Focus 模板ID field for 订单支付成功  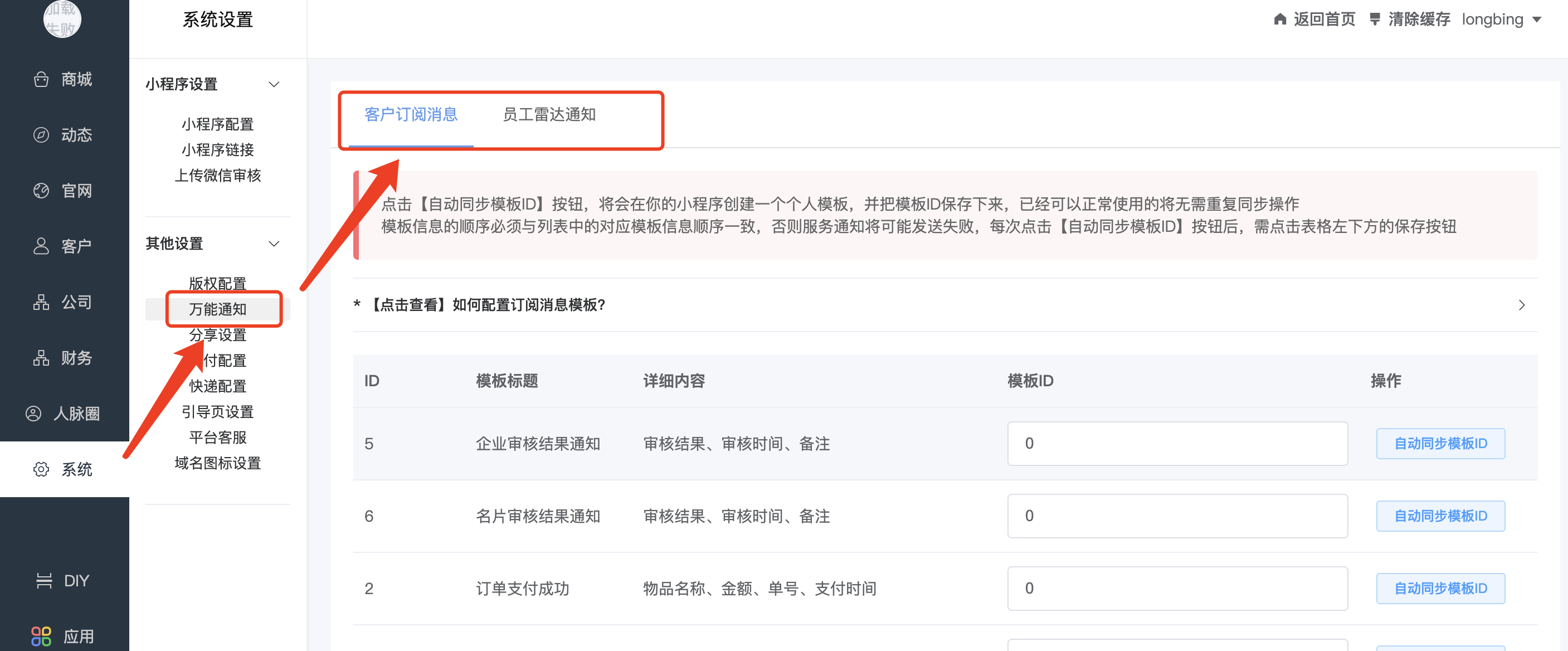point(1177,588)
